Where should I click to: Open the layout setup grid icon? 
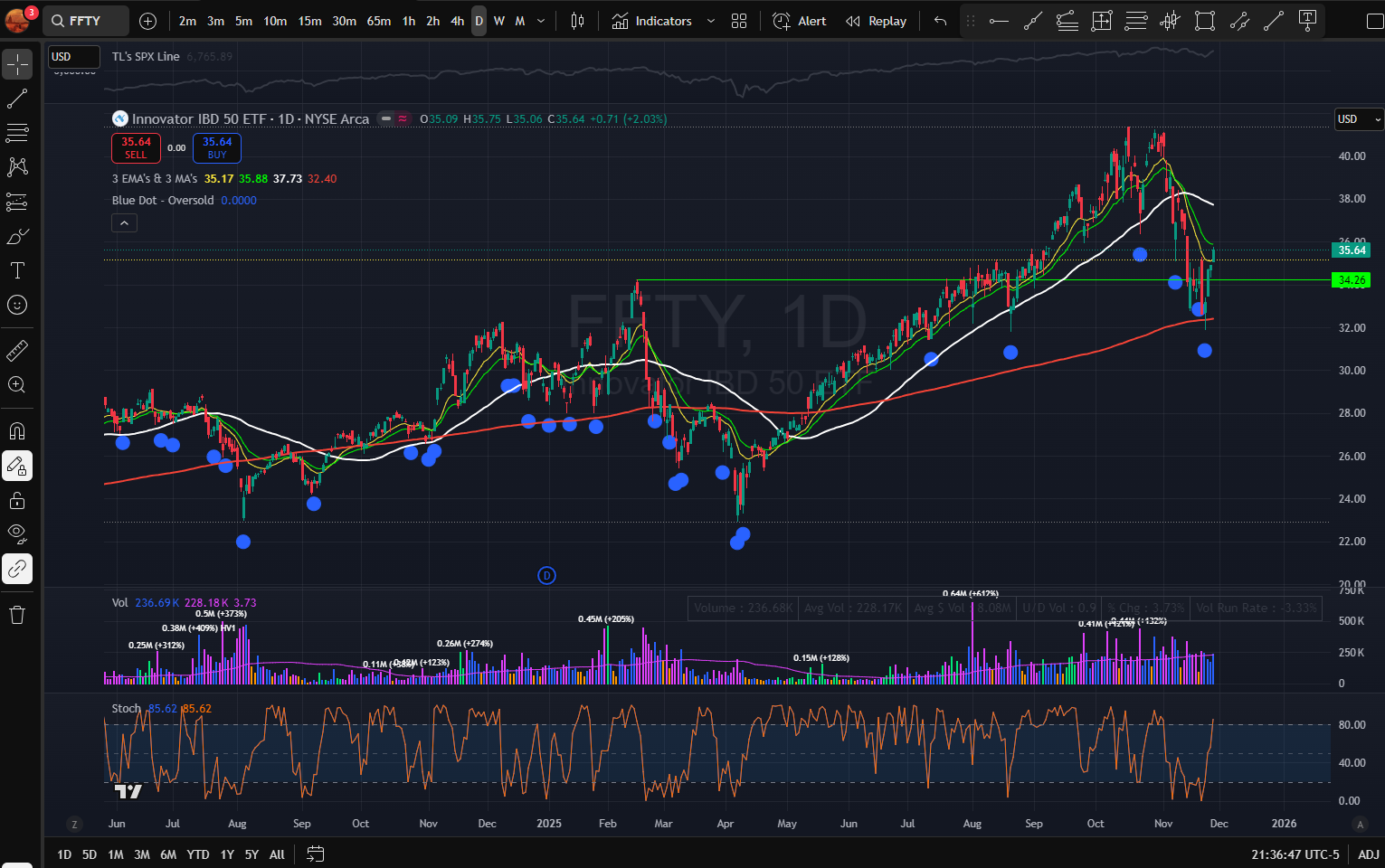pyautogui.click(x=739, y=21)
